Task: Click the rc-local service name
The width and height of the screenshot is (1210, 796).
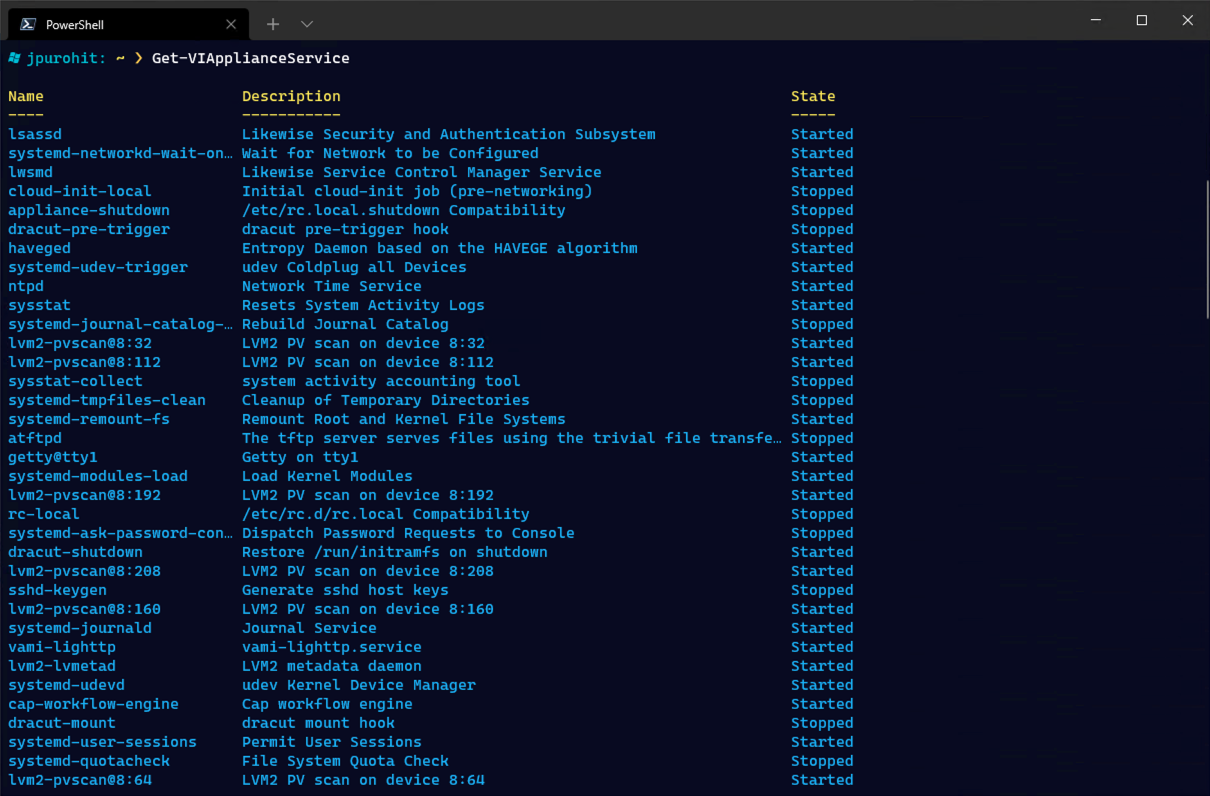Action: 44,514
